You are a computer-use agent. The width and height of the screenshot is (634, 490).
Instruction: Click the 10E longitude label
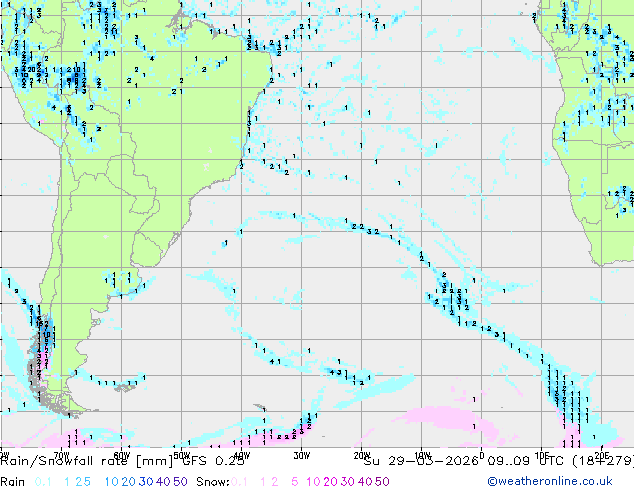pyautogui.click(x=542, y=455)
